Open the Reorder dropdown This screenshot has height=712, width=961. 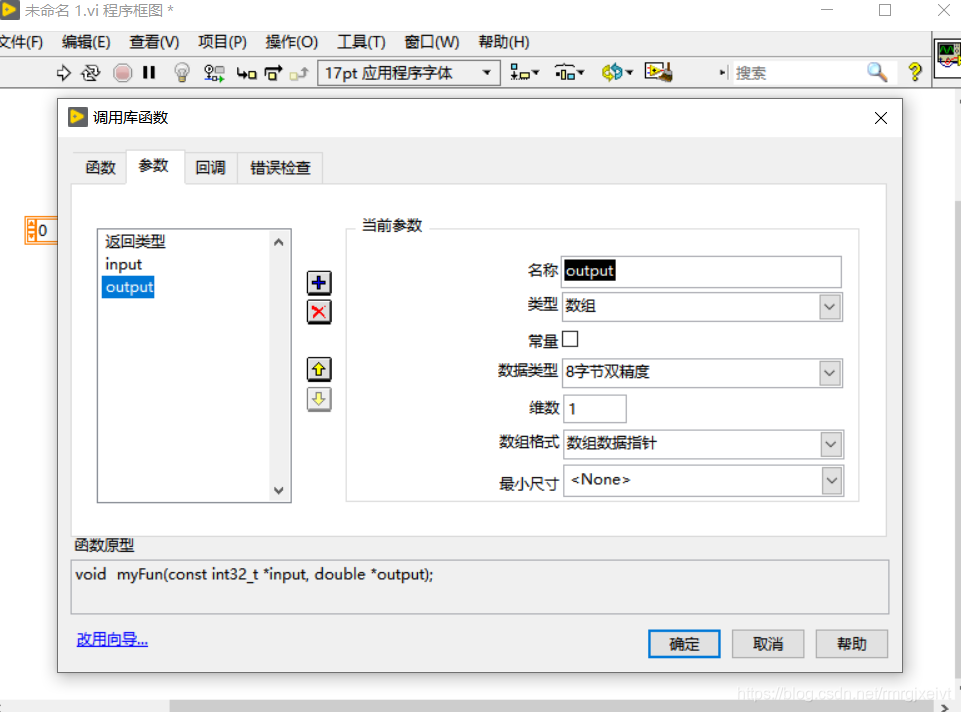617,73
